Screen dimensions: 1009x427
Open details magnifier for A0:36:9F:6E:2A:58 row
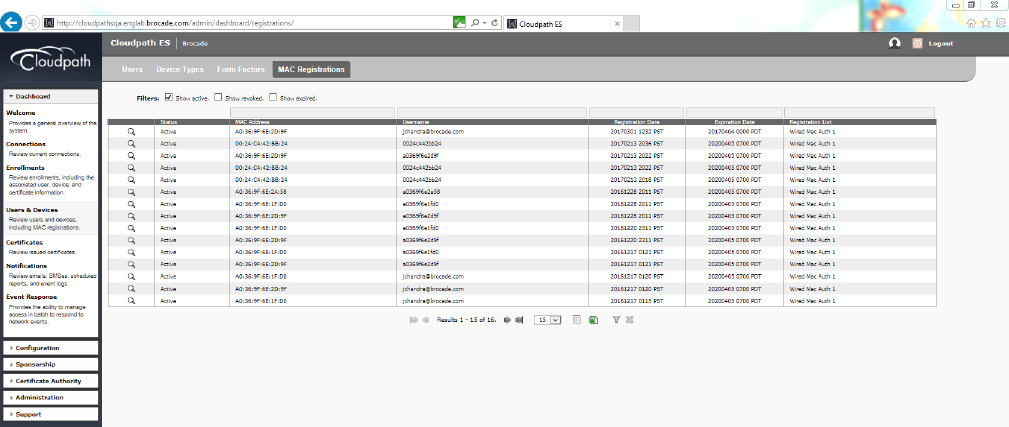point(131,192)
